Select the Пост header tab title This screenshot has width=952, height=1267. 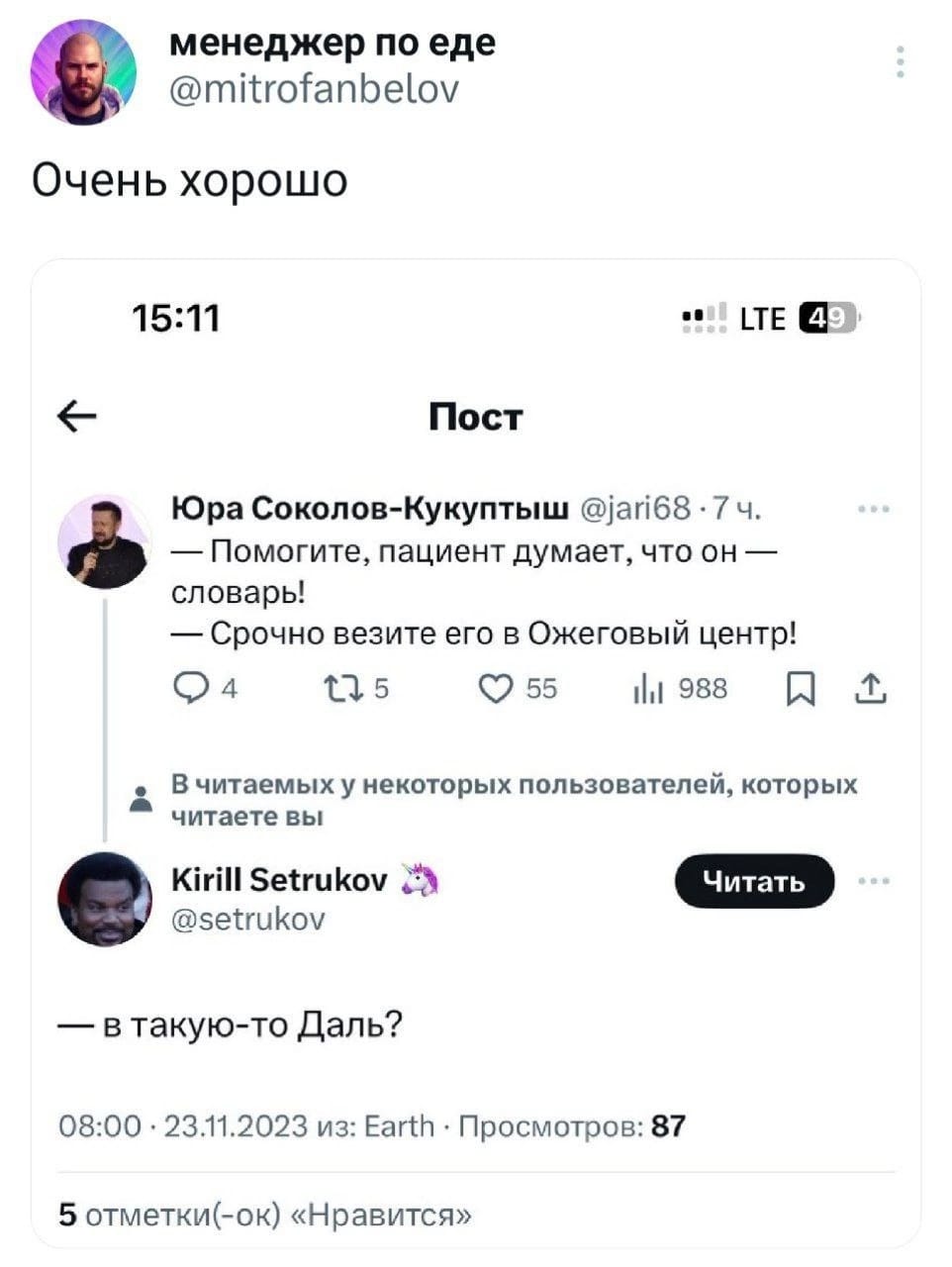pyautogui.click(x=474, y=416)
